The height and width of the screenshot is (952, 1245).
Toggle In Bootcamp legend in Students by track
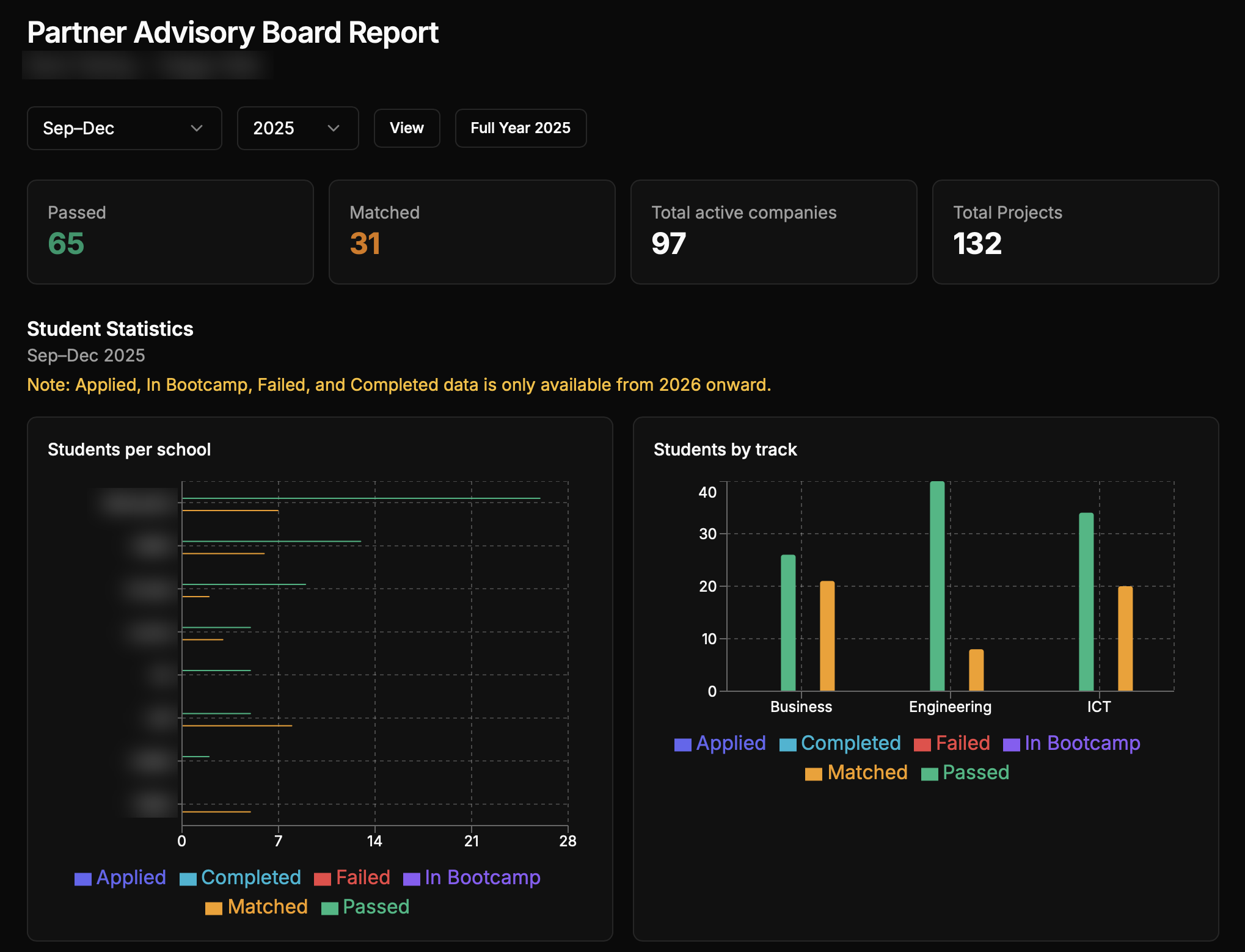[1072, 743]
